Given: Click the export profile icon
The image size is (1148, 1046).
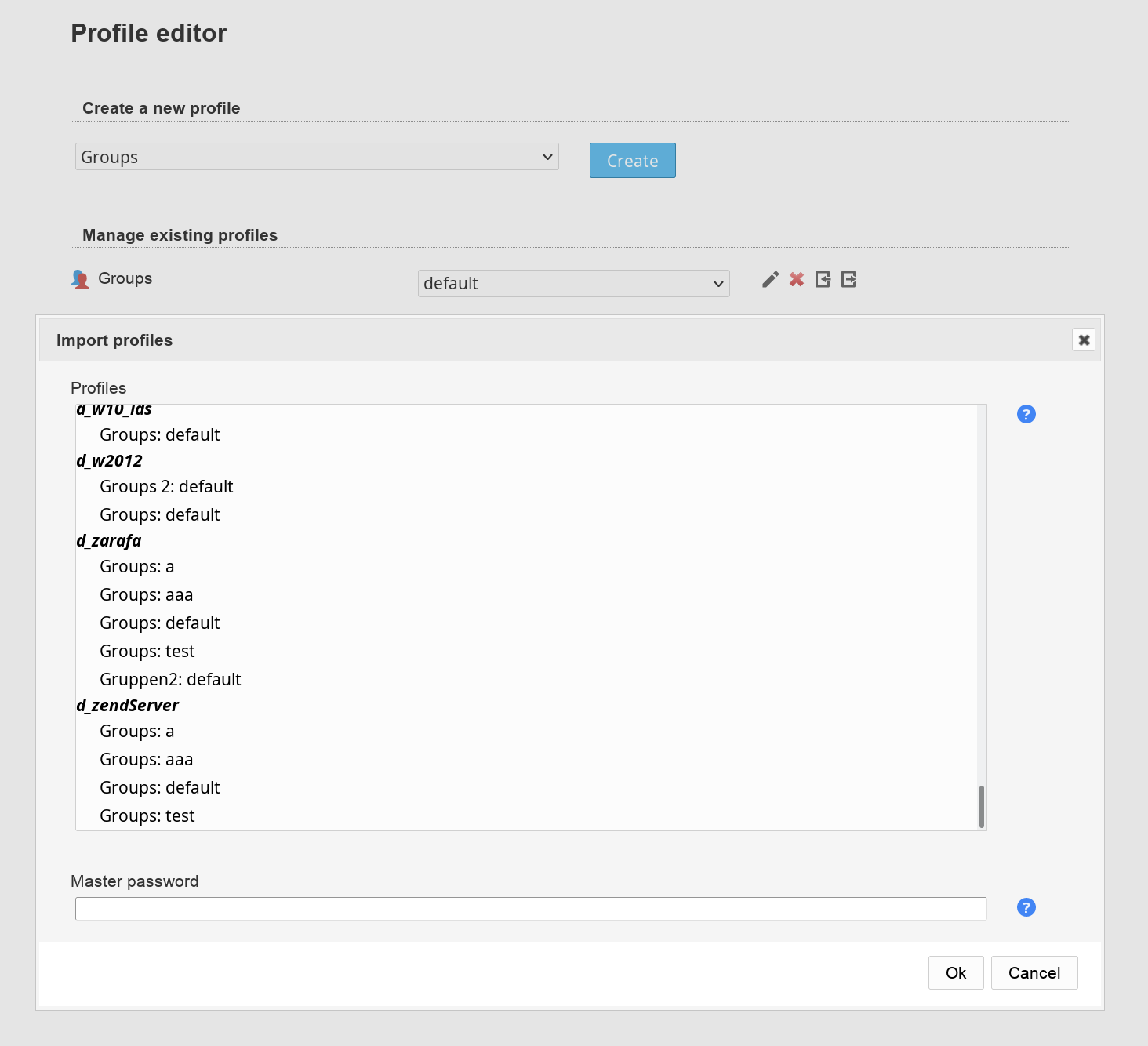Looking at the screenshot, I should tap(848, 279).
